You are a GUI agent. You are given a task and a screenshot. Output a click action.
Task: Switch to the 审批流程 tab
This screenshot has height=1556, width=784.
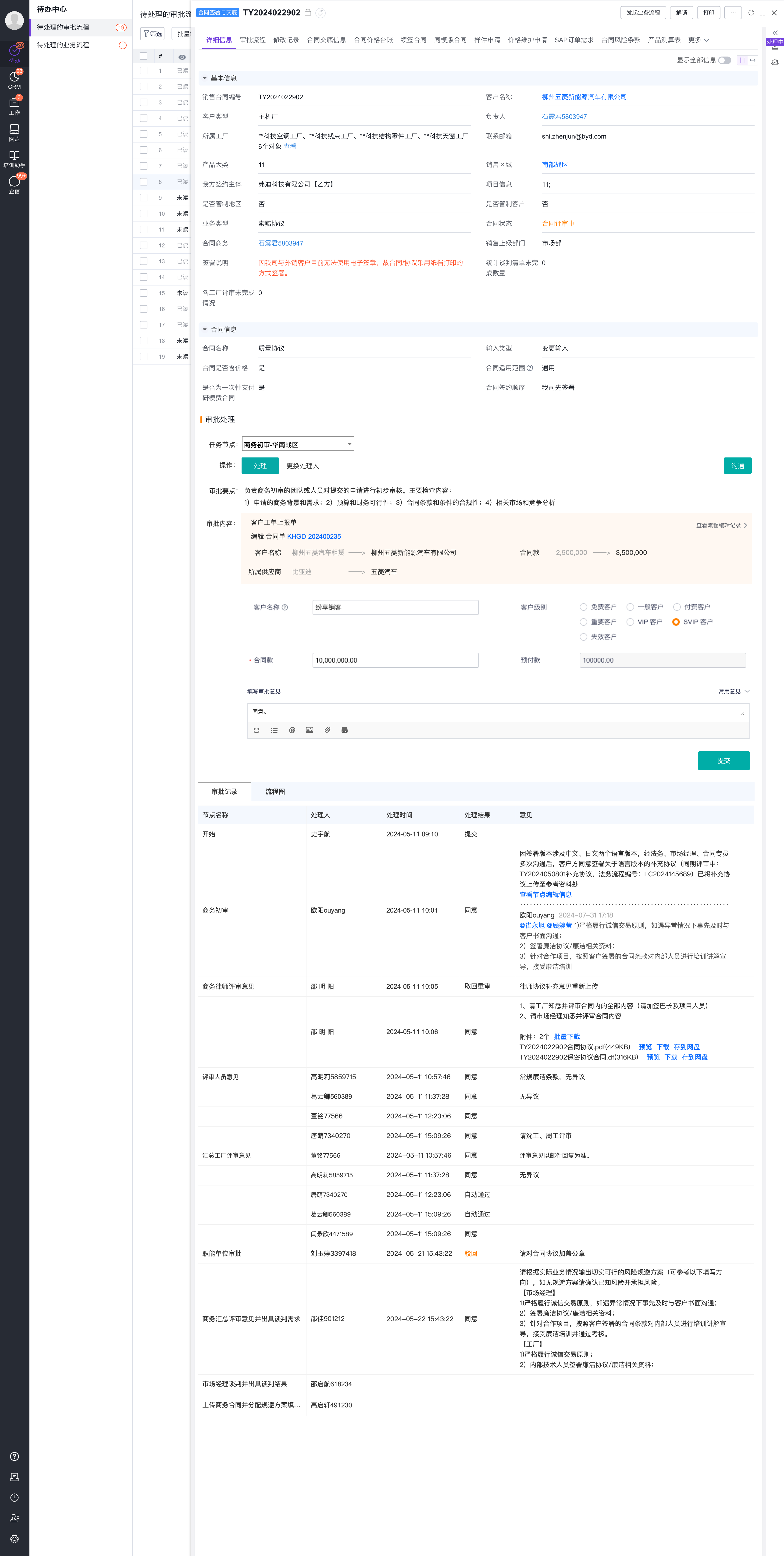tap(253, 40)
